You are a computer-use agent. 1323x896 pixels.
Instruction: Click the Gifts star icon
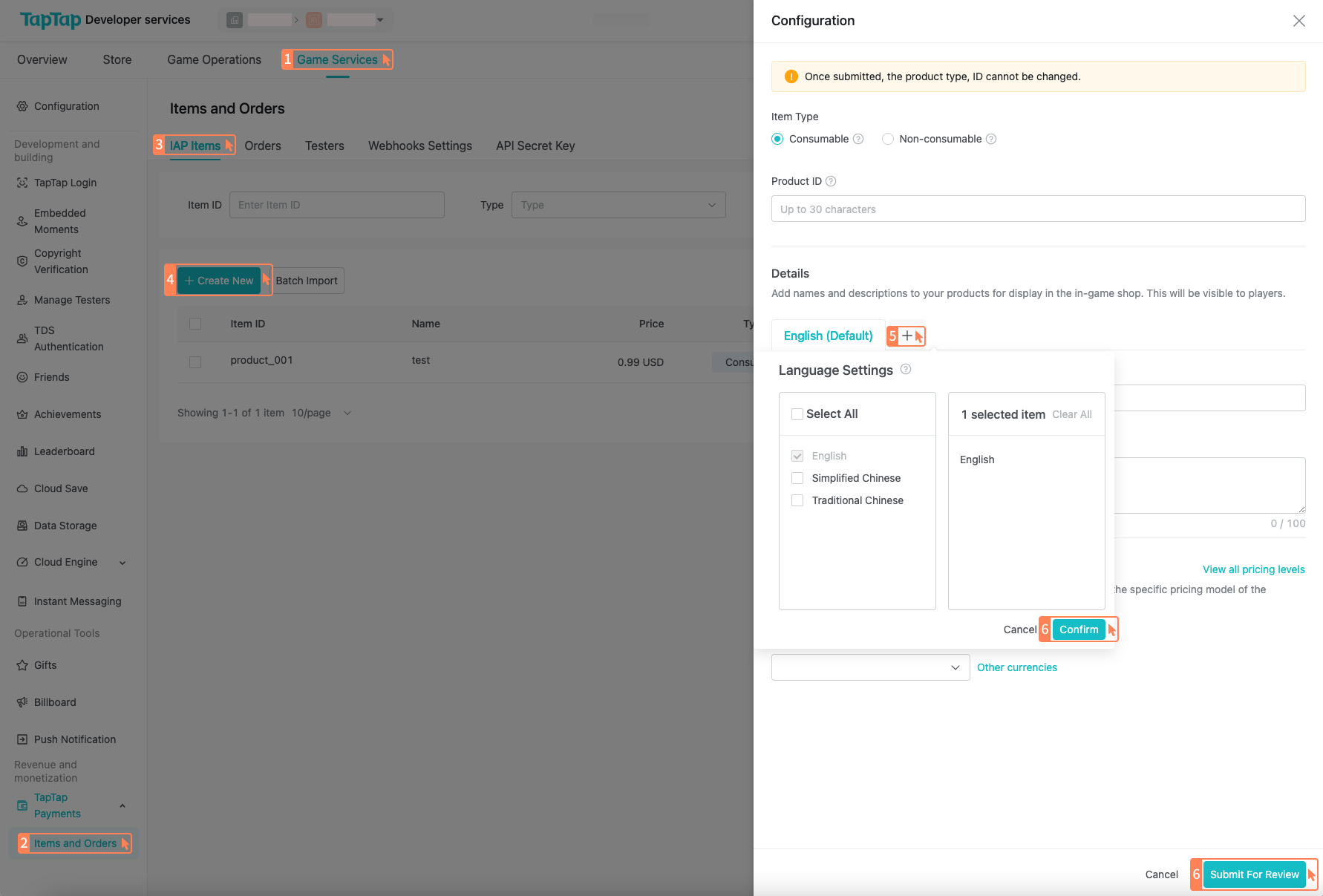point(22,665)
